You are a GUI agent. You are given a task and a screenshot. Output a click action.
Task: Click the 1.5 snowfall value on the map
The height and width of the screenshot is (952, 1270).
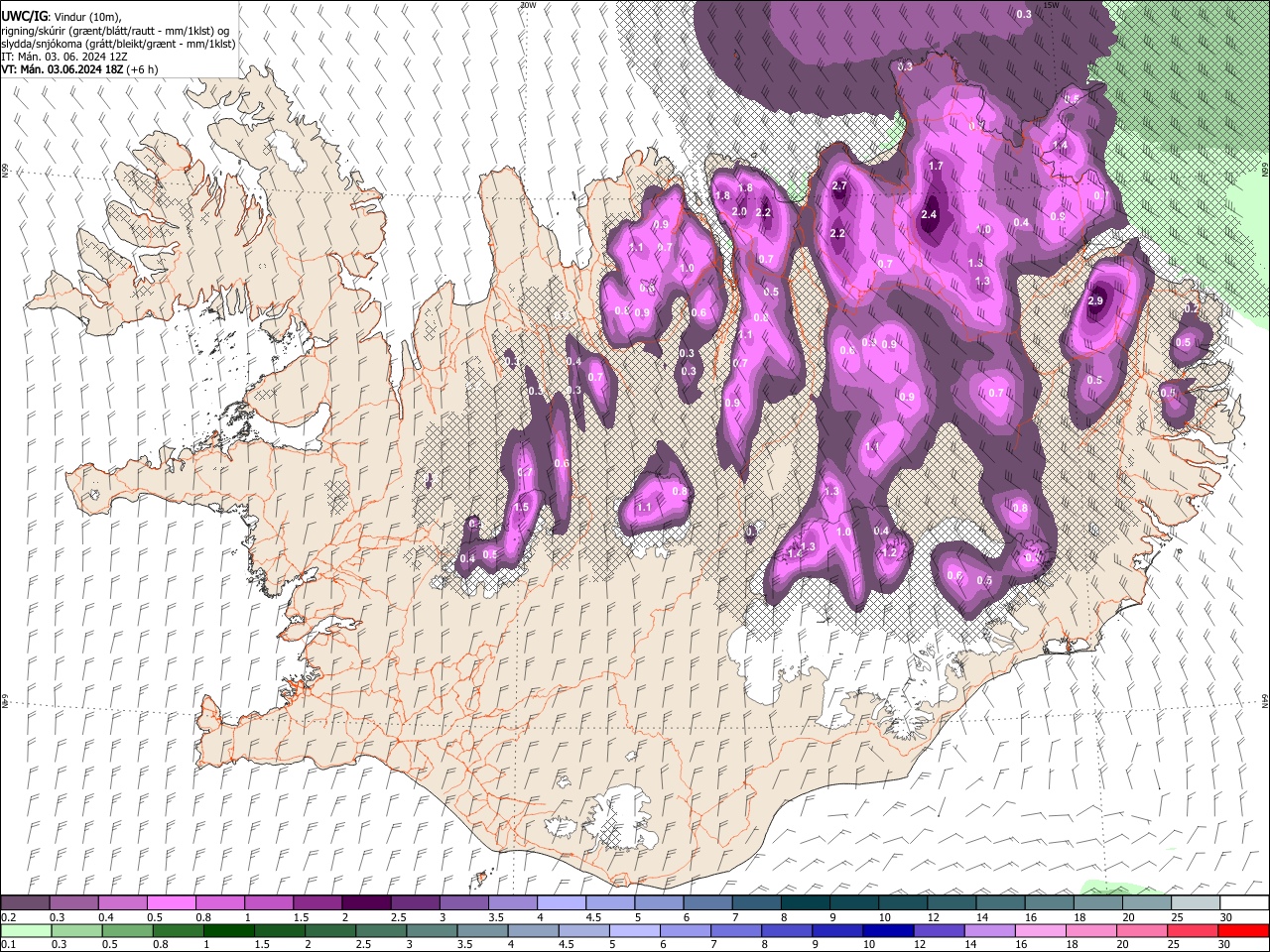point(522,507)
